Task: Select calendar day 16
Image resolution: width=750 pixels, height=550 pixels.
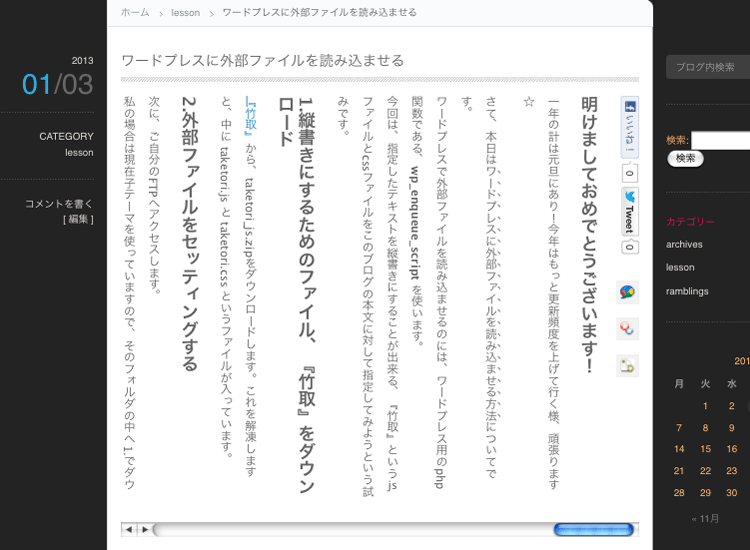Action: click(732, 449)
